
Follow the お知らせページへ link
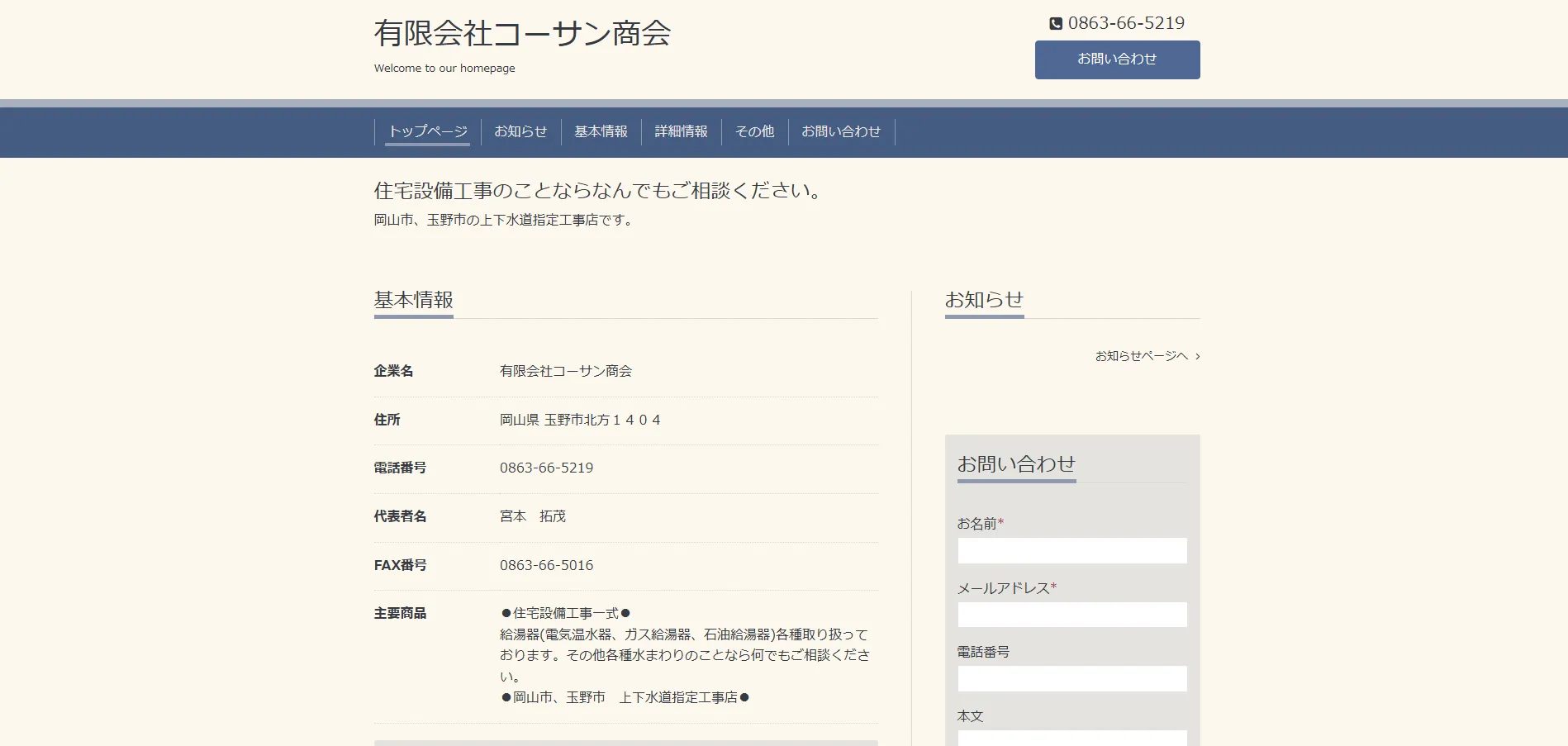pos(1141,356)
